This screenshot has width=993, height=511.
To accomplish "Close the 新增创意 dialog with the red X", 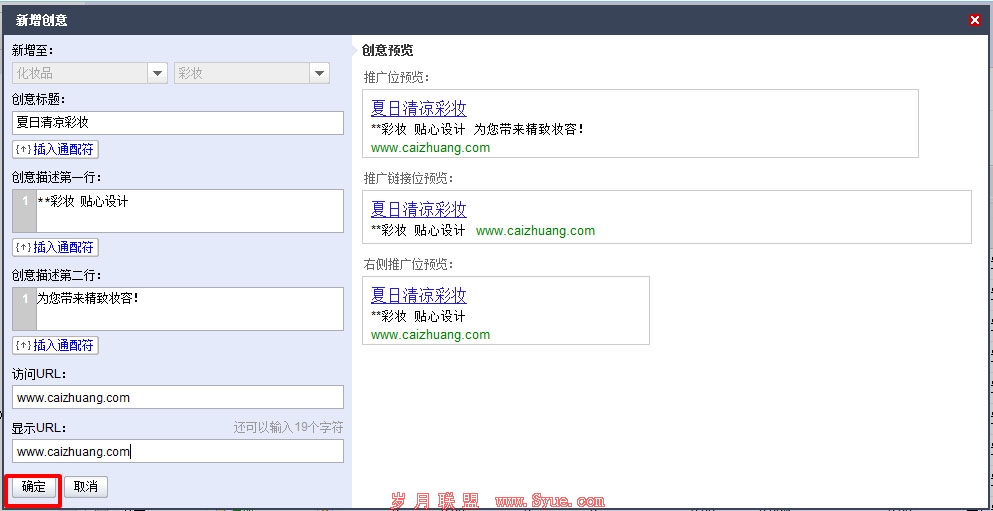I will tap(975, 20).
